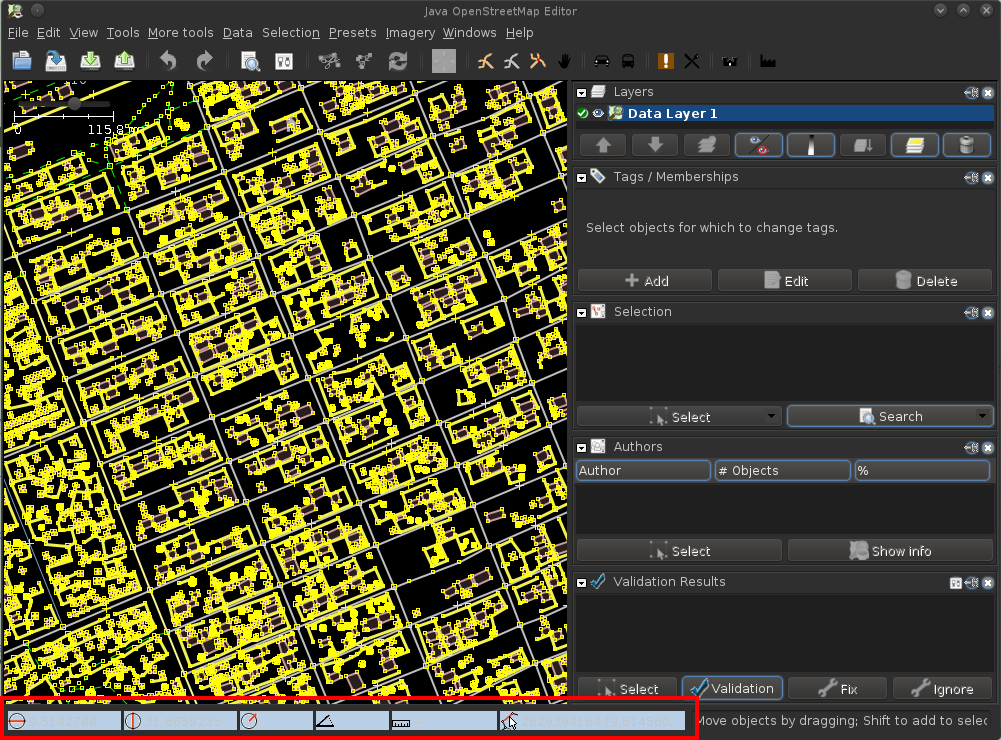Image resolution: width=1001 pixels, height=740 pixels.
Task: Collapse the Tags / Memberships panel
Action: point(582,178)
